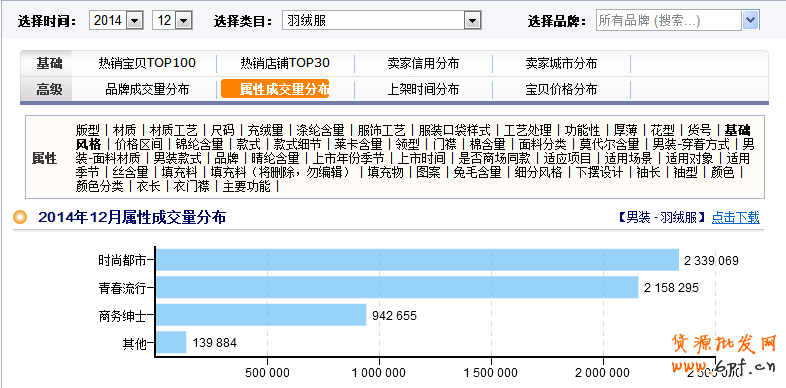Expand the 羽绒服 category dropdown
The width and height of the screenshot is (786, 388).
point(381,21)
